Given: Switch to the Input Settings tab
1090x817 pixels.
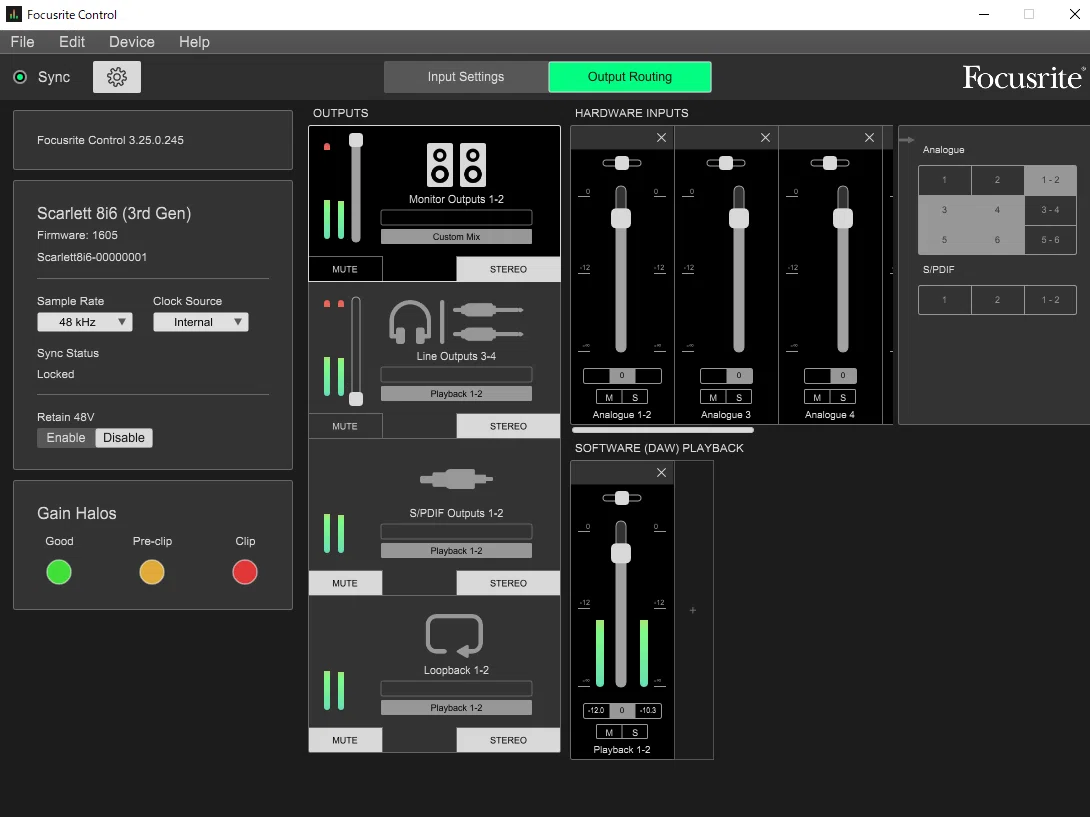Looking at the screenshot, I should [466, 77].
